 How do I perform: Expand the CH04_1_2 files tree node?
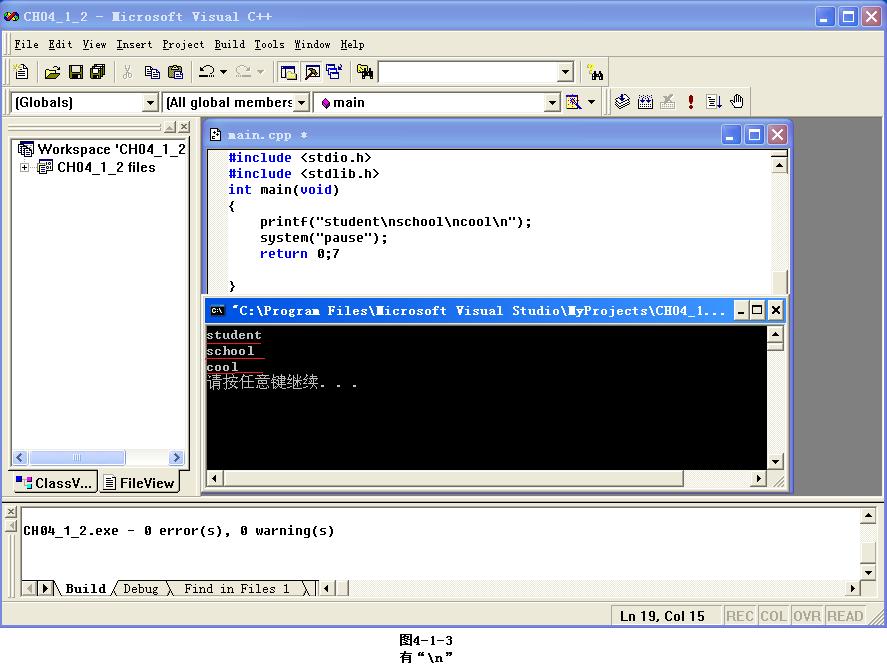coord(24,168)
